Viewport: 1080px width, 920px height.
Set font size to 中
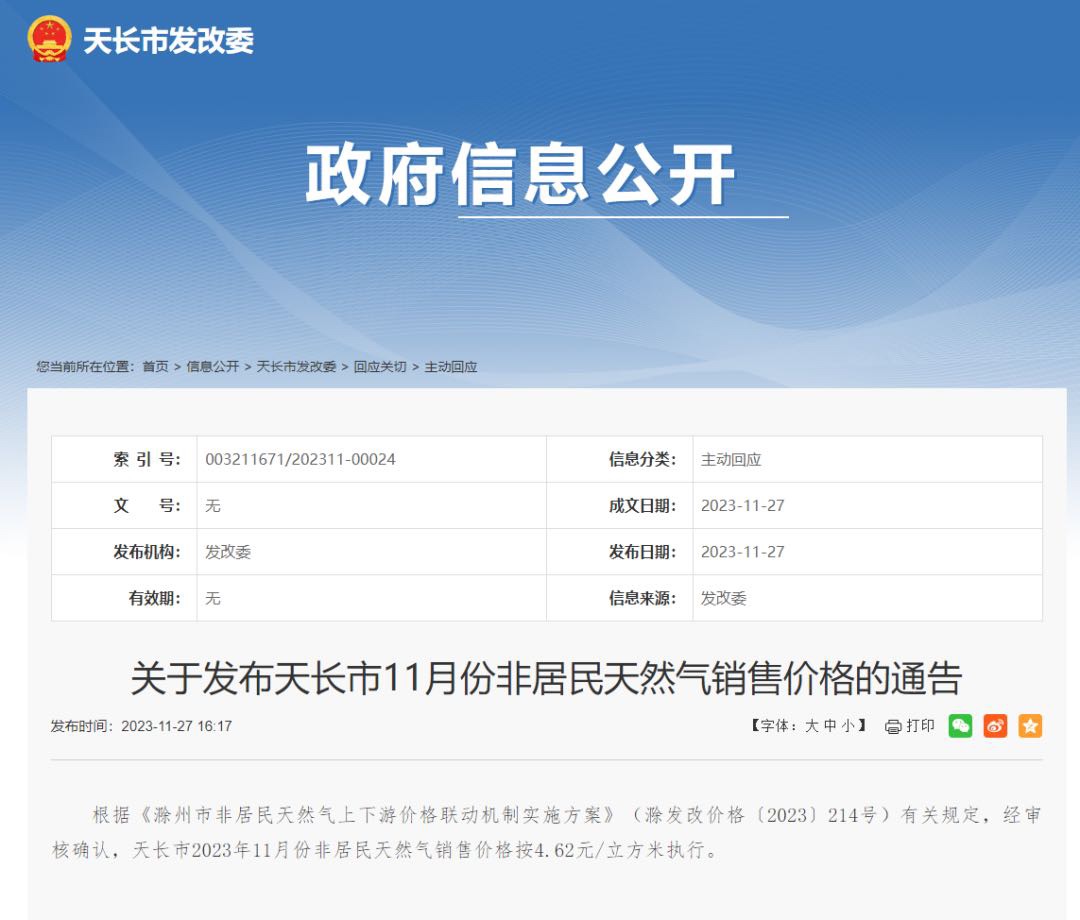[x=830, y=726]
